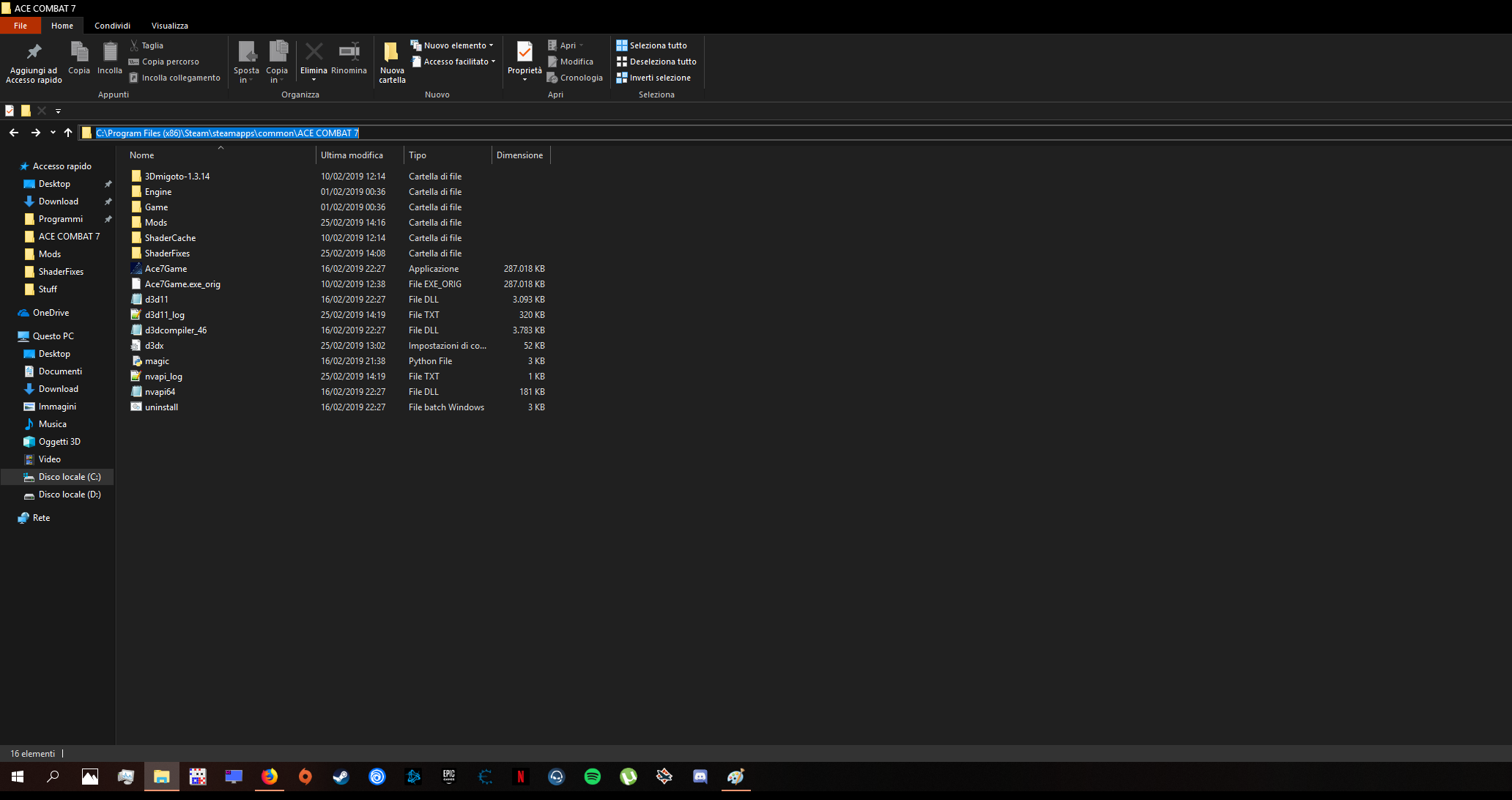Open the recent locations dropdown arrow
Screen dimensions: 1512x800
click(x=53, y=133)
